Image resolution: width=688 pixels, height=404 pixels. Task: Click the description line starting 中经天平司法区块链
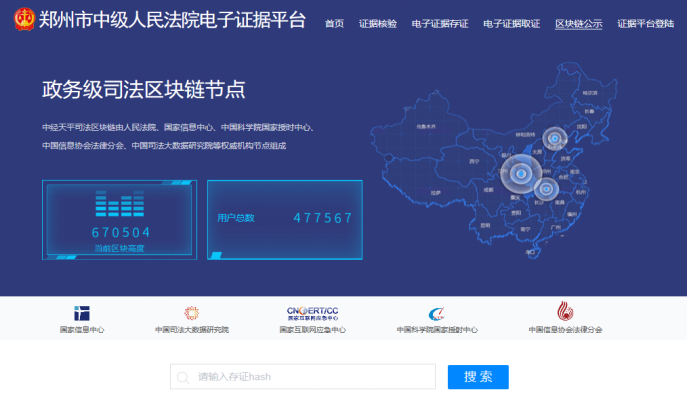click(178, 127)
